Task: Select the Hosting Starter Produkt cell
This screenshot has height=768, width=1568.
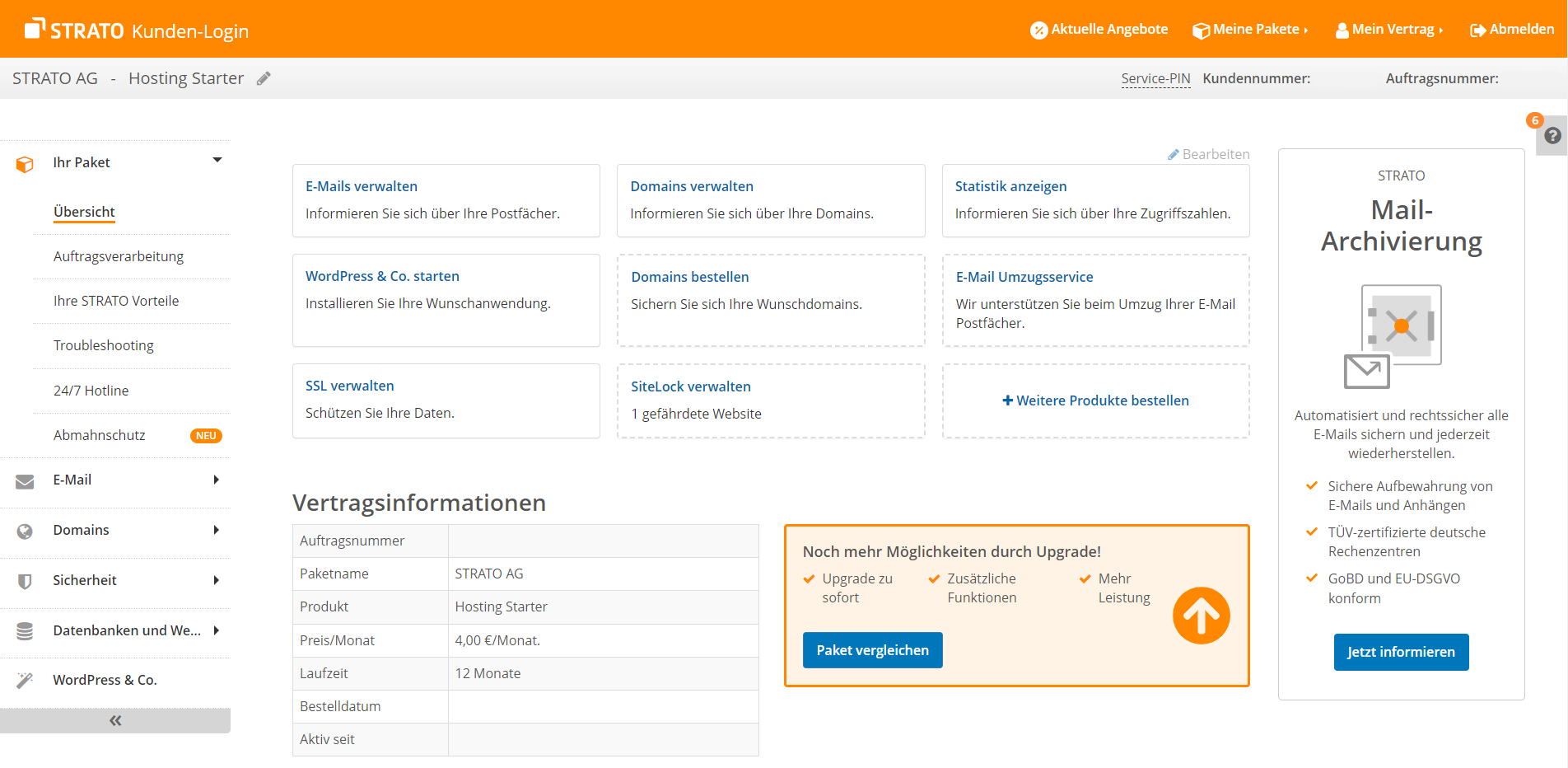Action: point(604,606)
